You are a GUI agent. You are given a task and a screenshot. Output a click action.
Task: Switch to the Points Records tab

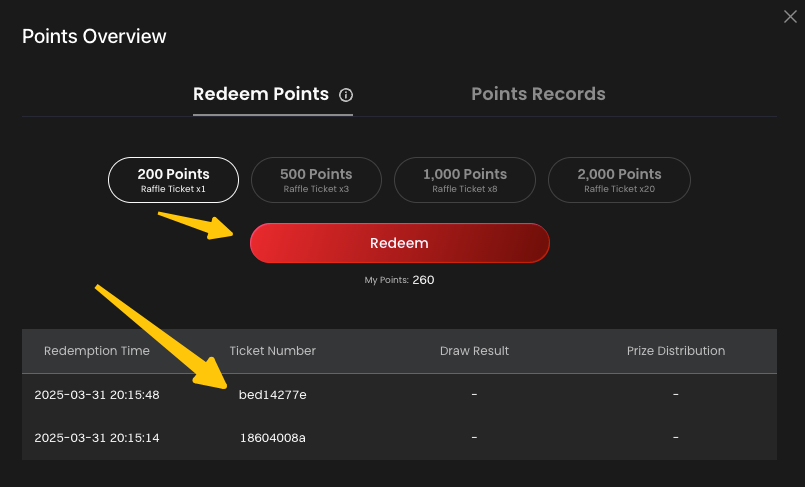pos(538,94)
